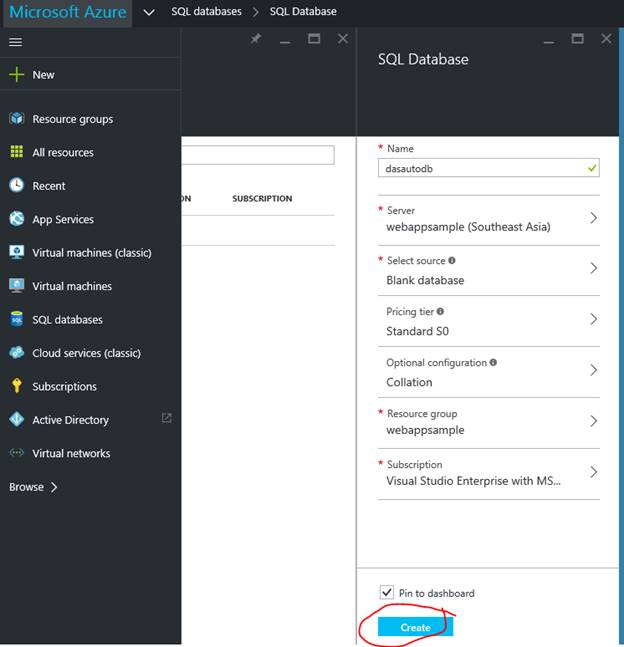Image resolution: width=624 pixels, height=647 pixels.
Task: Open All resources grid icon
Action: (16, 152)
